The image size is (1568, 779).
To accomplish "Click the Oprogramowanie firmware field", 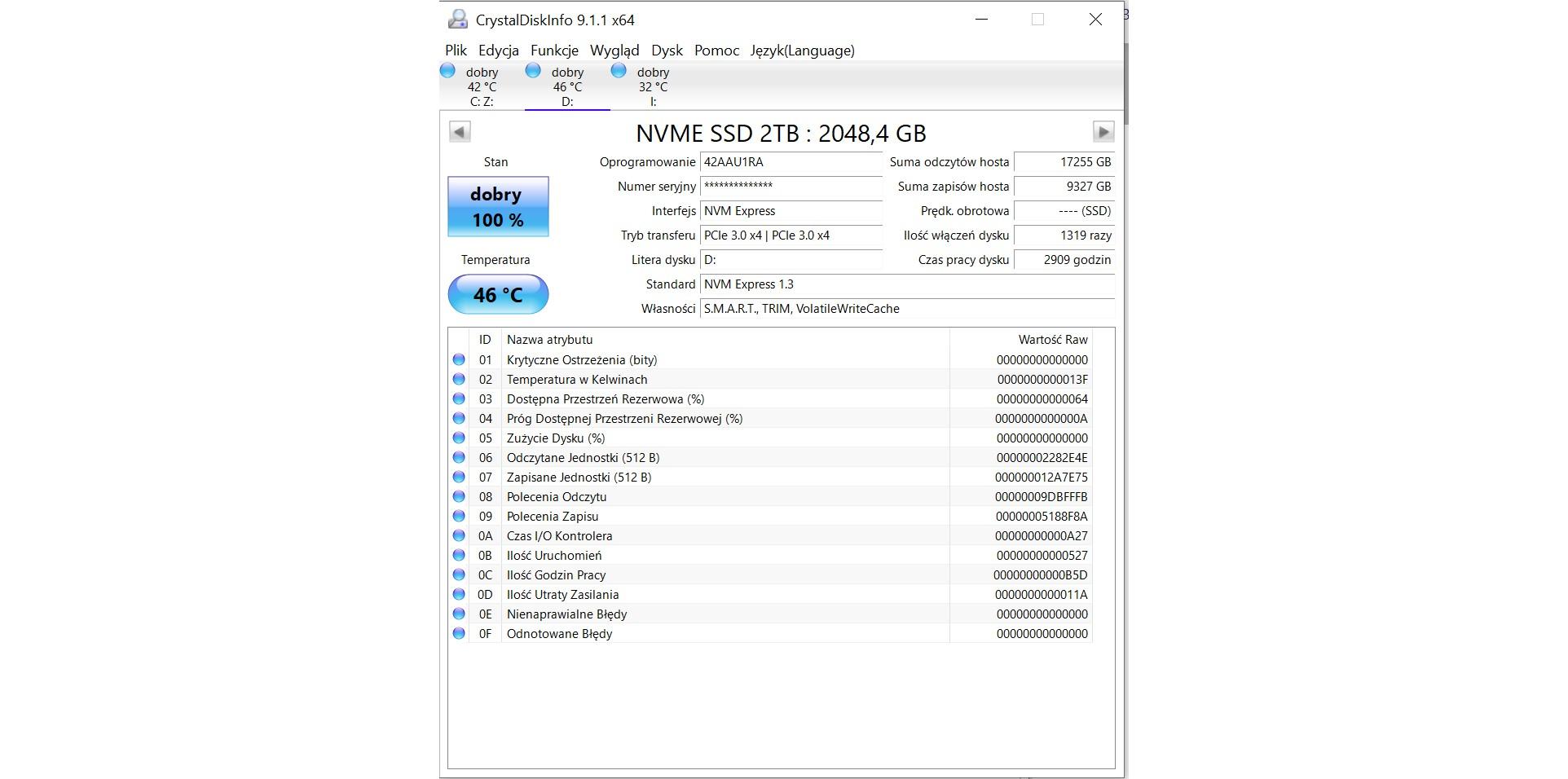I will click(x=791, y=162).
